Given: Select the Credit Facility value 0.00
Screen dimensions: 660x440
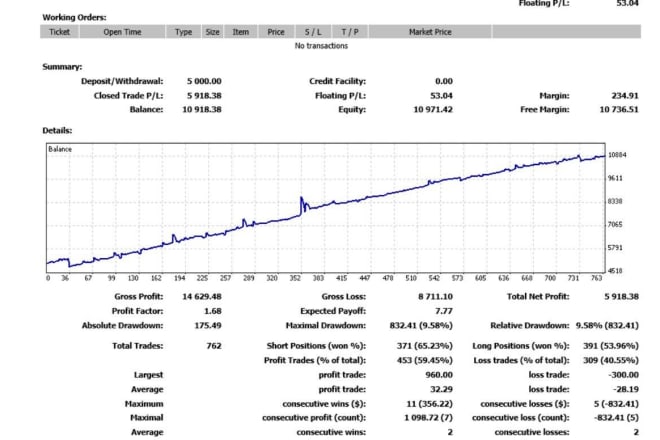Looking at the screenshot, I should pyautogui.click(x=444, y=81).
